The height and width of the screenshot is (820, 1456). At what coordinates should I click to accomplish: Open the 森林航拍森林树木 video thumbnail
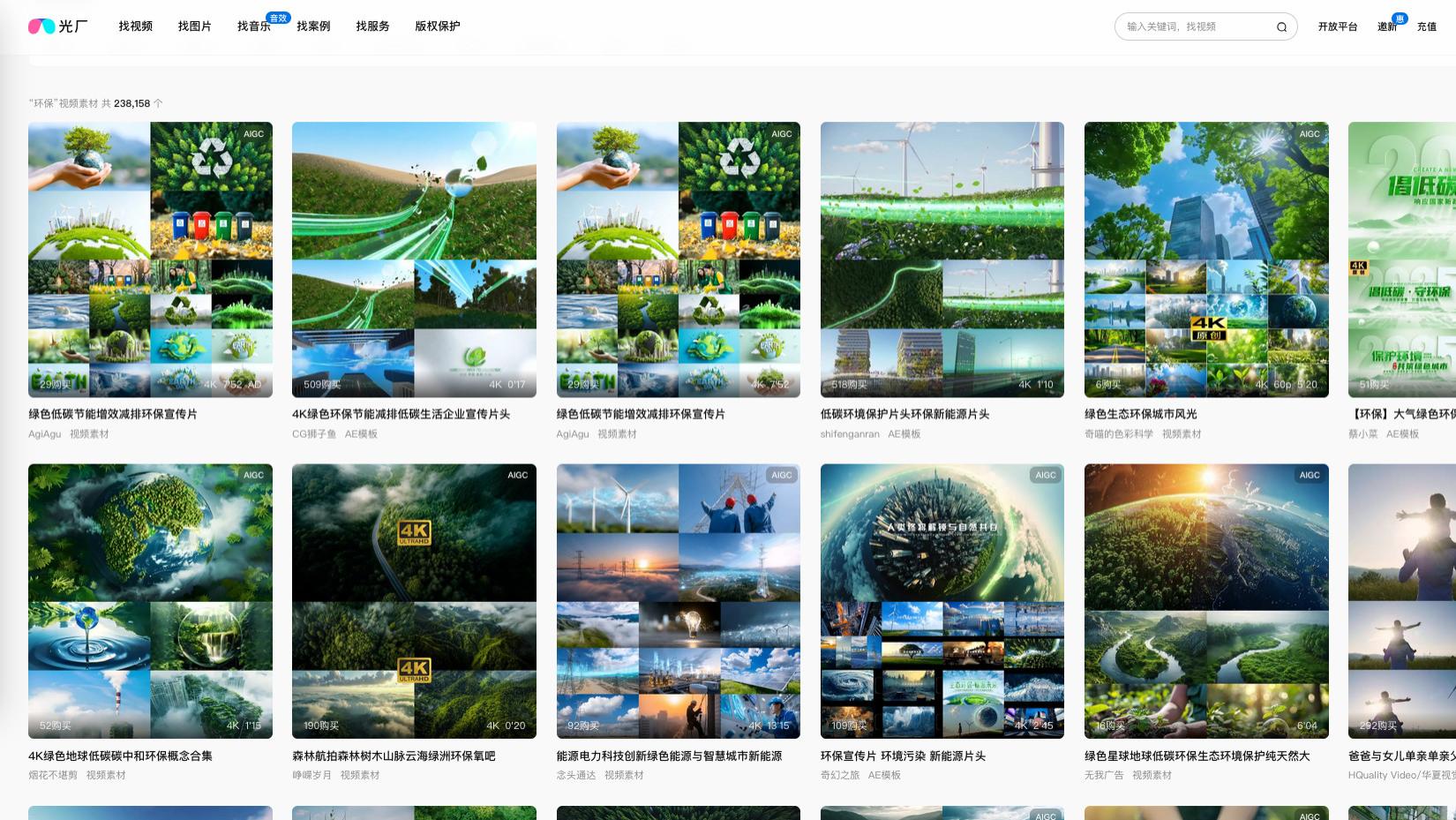pyautogui.click(x=414, y=601)
